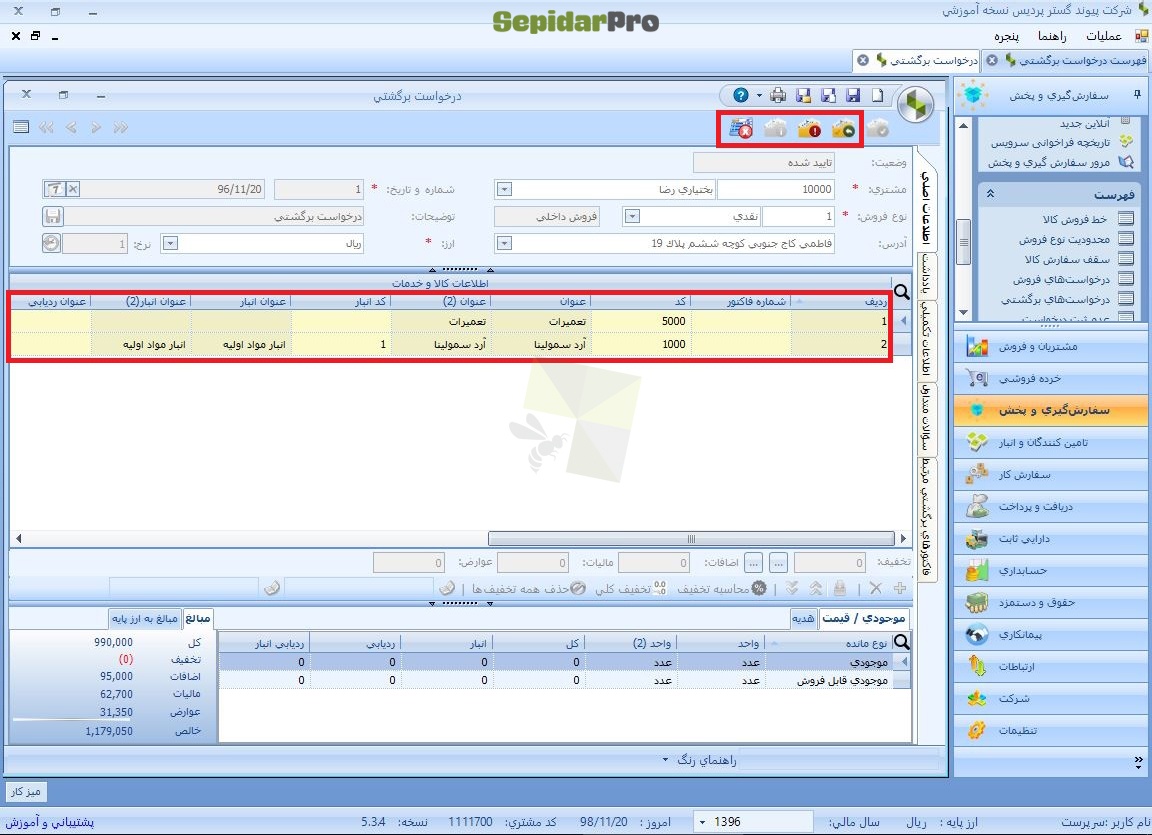The image size is (1152, 835).
Task: Open the خط فروش کالا list item
Action: 1075,219
